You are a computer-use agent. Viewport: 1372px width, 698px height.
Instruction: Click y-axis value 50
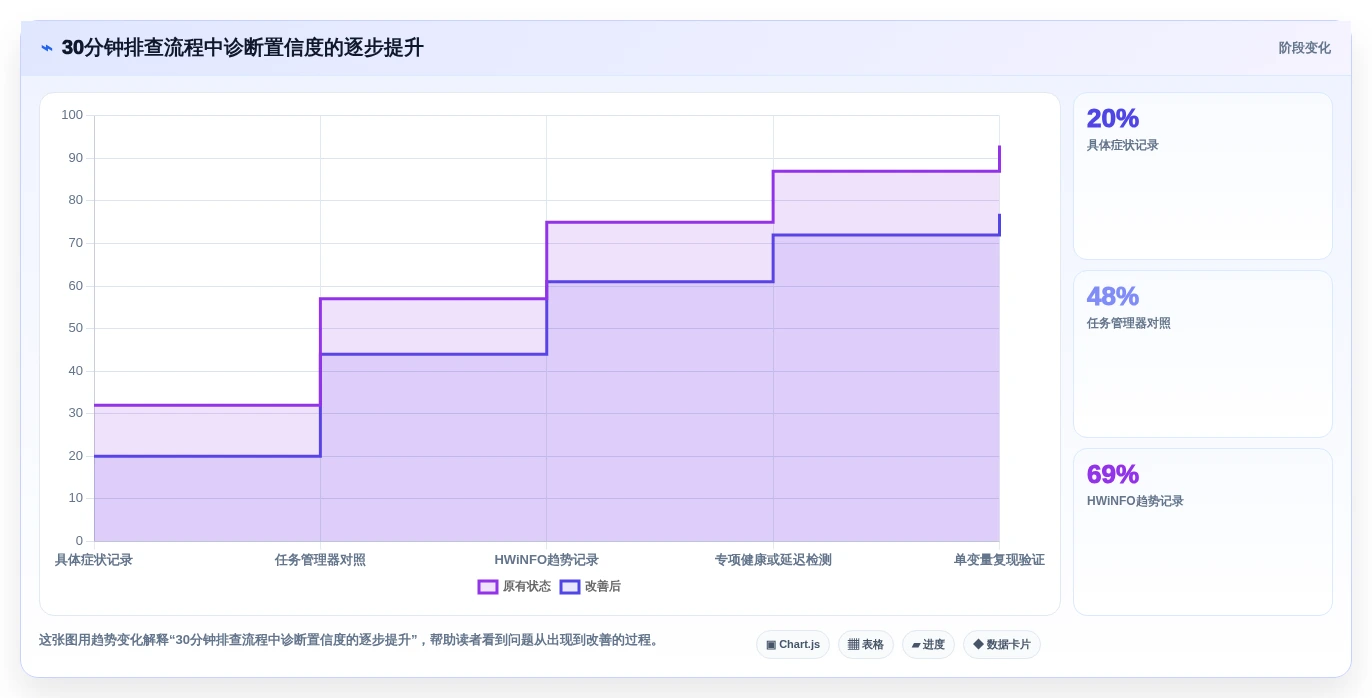coord(76,328)
